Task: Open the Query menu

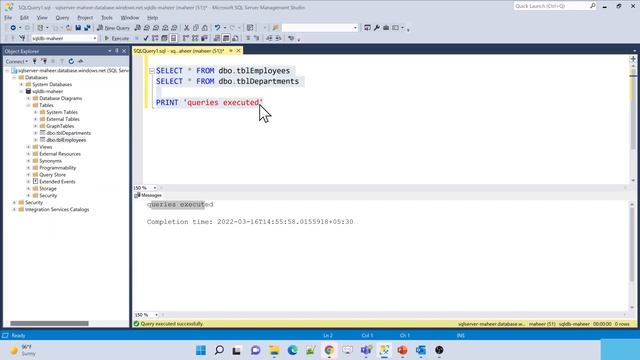Action: coord(62,18)
